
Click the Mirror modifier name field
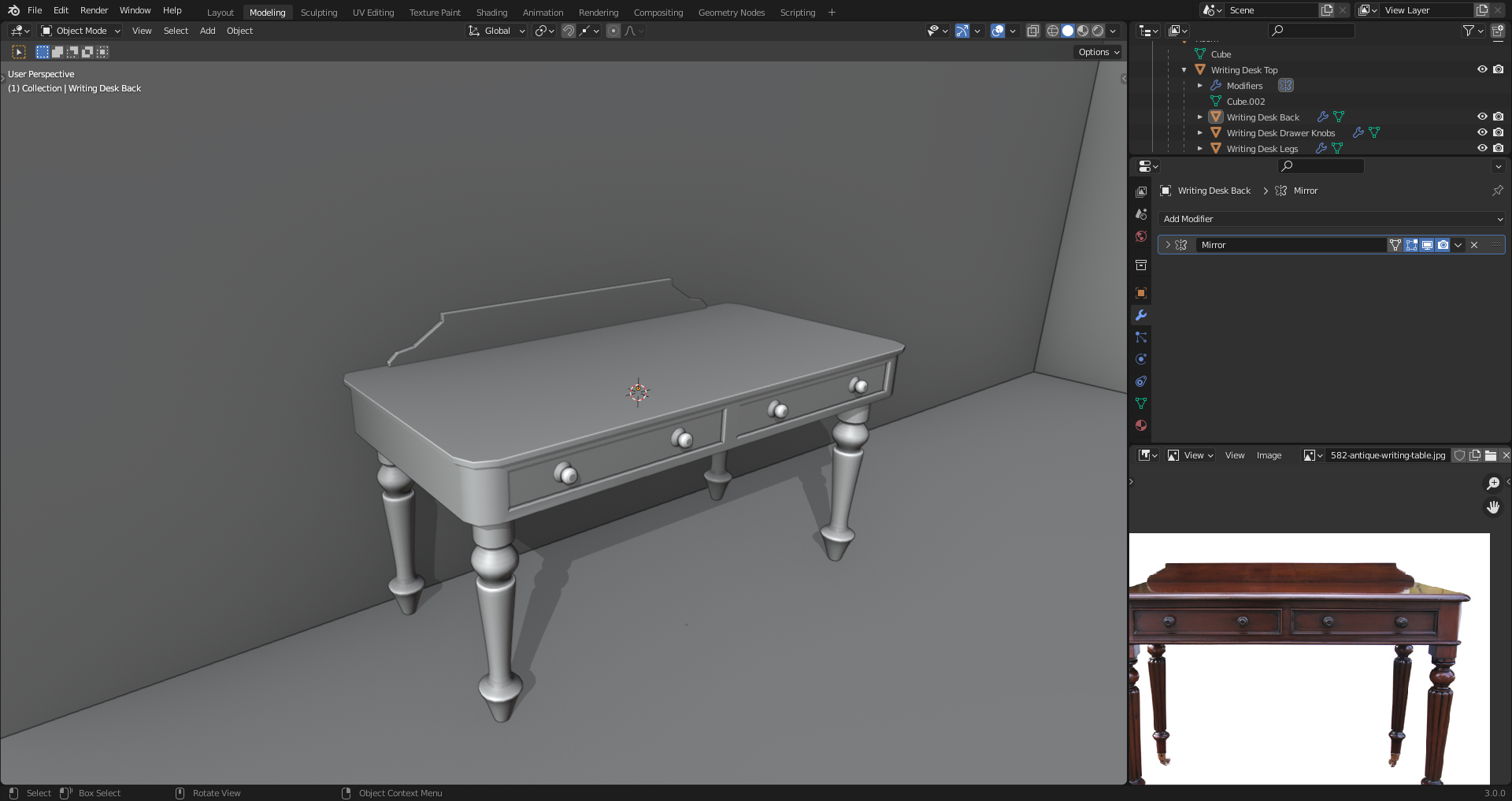pyautogui.click(x=1291, y=245)
